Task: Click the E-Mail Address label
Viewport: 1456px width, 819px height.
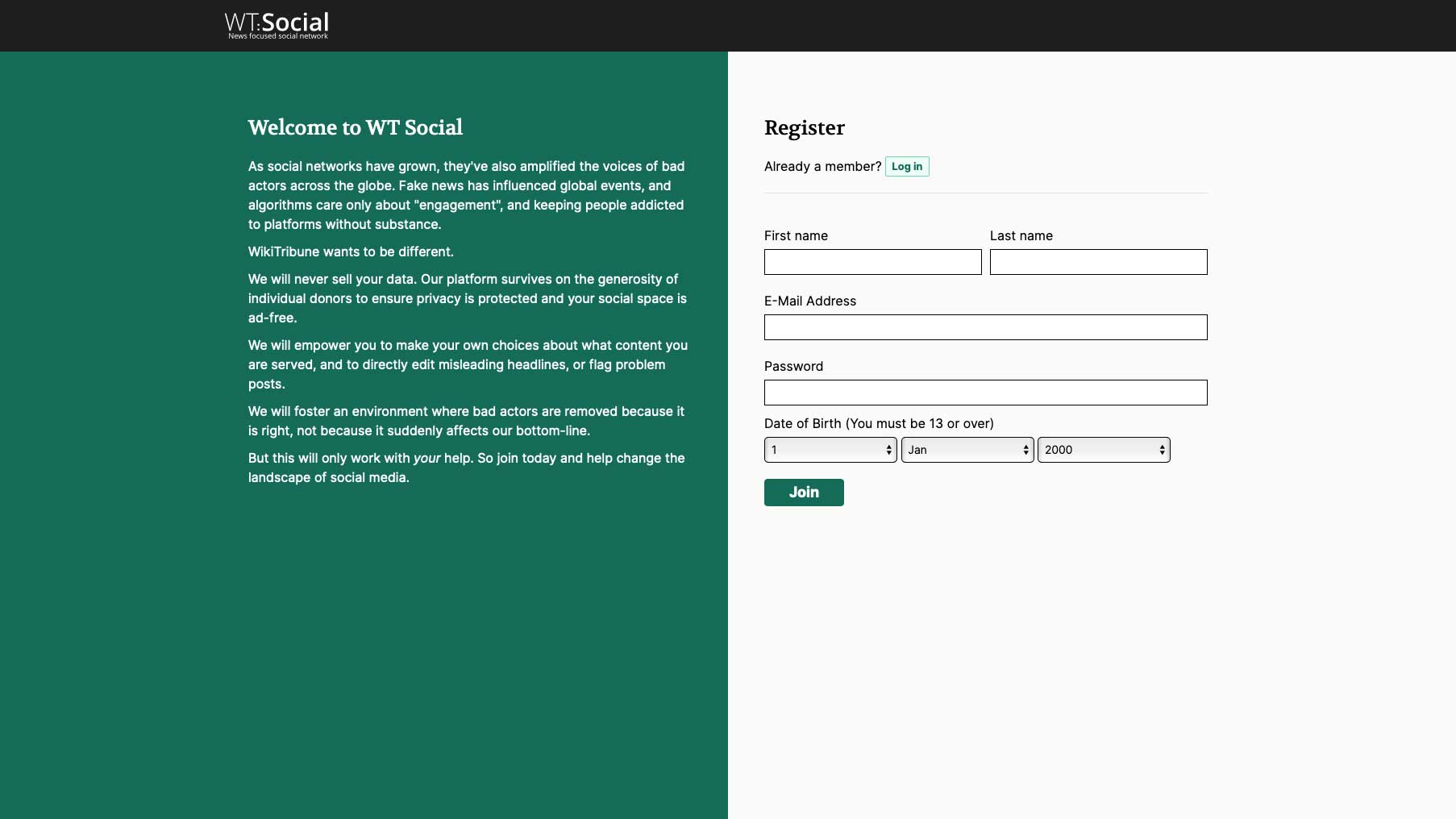Action: coord(809,301)
